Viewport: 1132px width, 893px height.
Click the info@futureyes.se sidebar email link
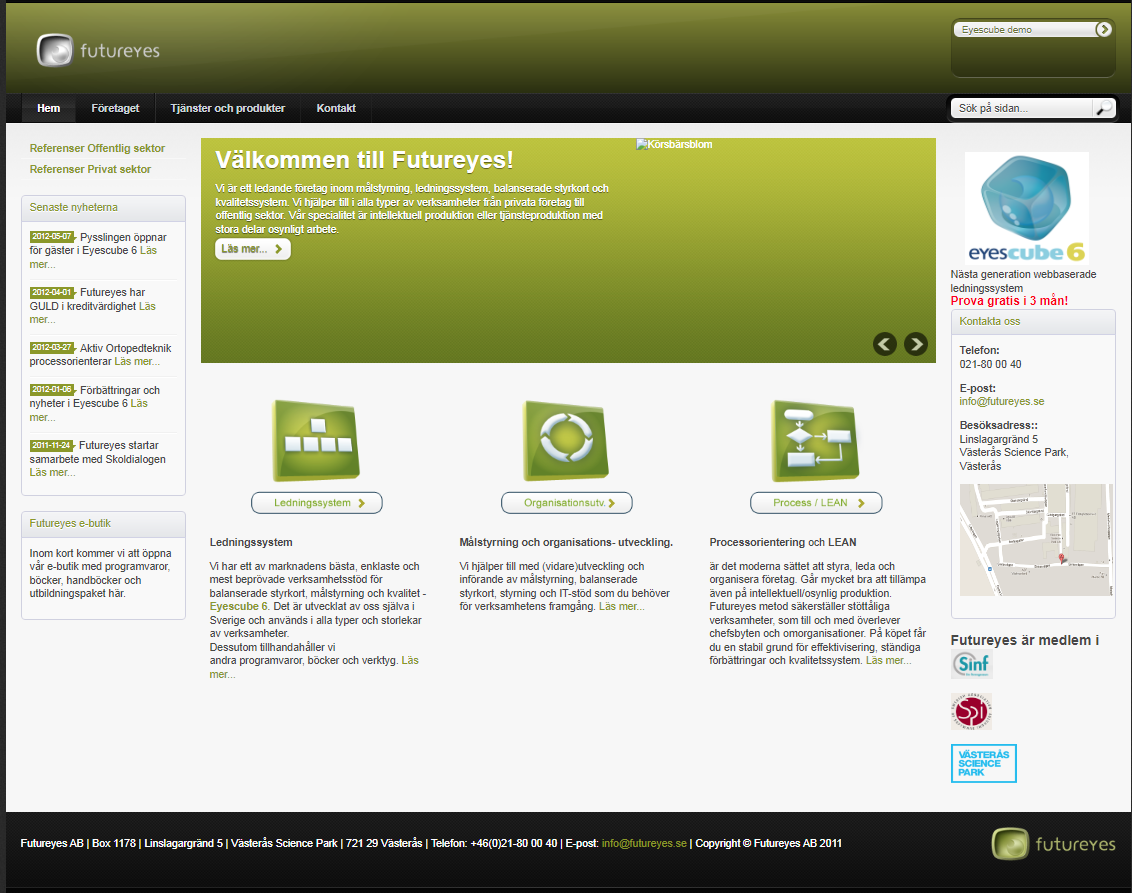(x=1001, y=401)
